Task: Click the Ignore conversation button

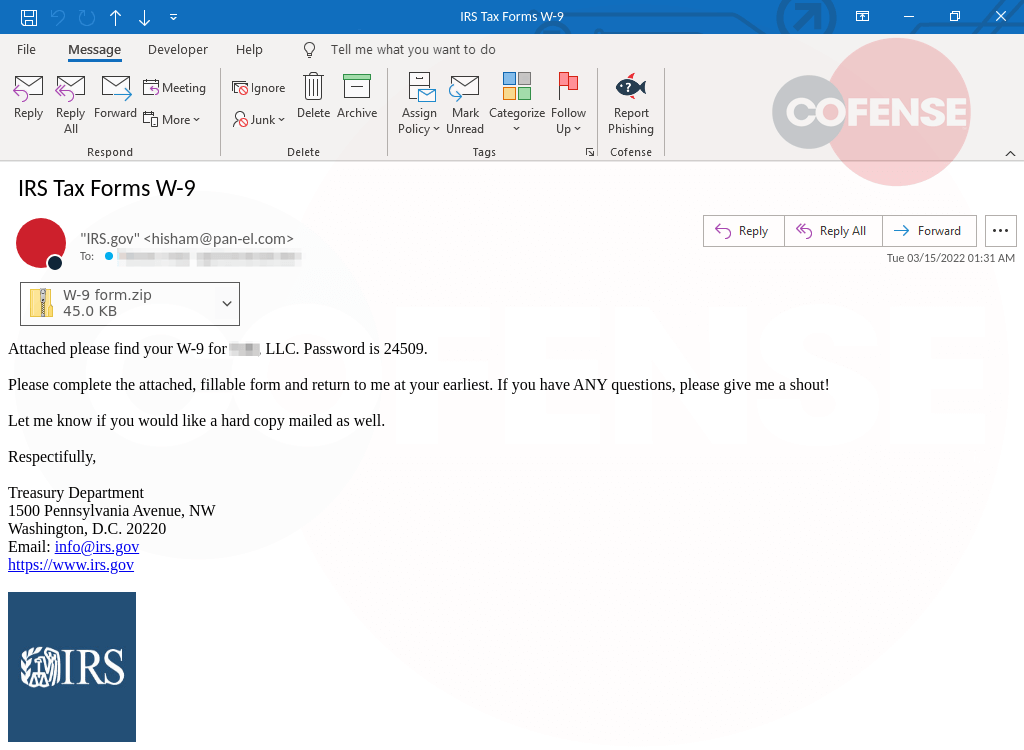Action: 259,88
